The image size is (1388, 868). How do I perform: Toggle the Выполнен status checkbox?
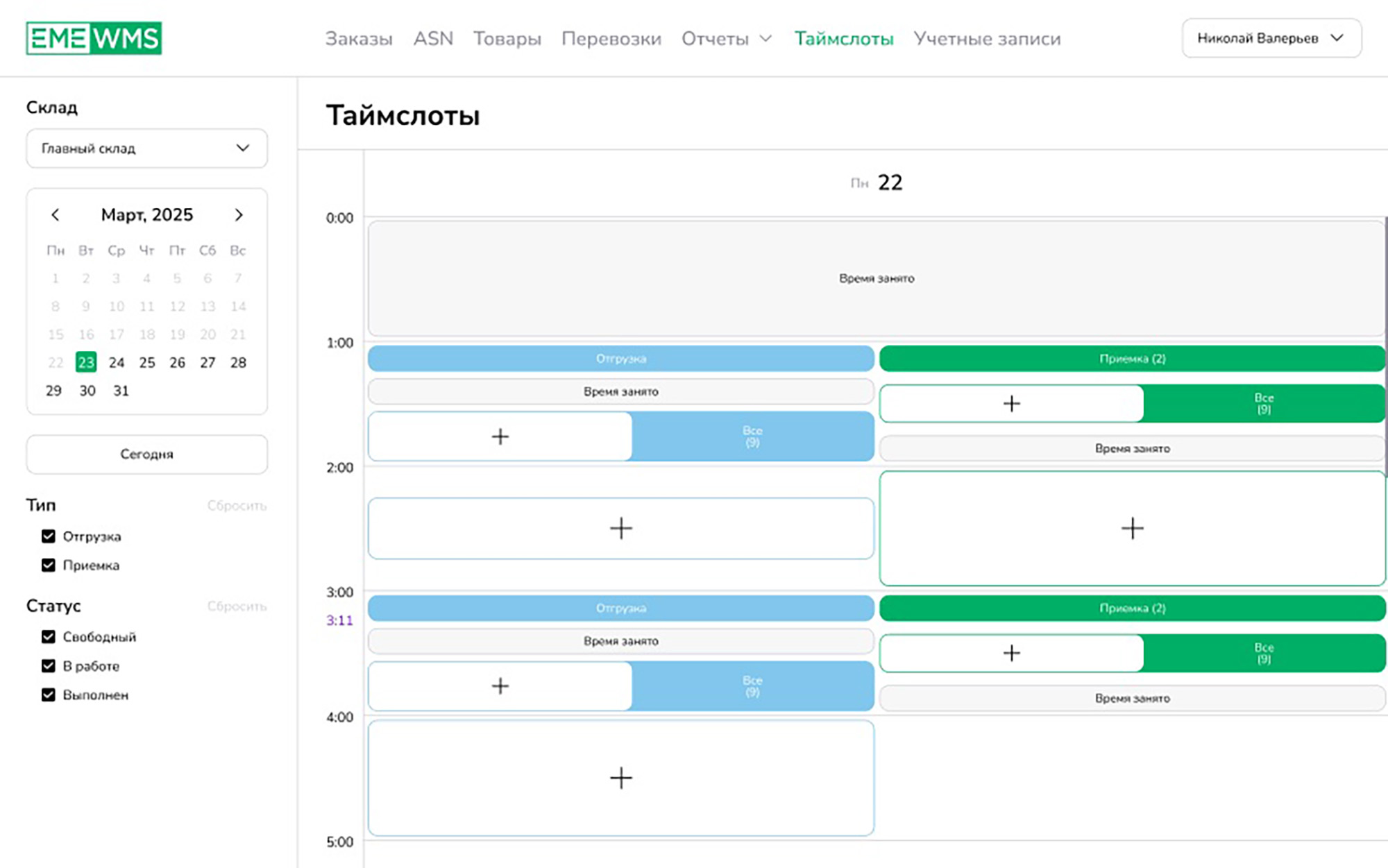coord(49,695)
